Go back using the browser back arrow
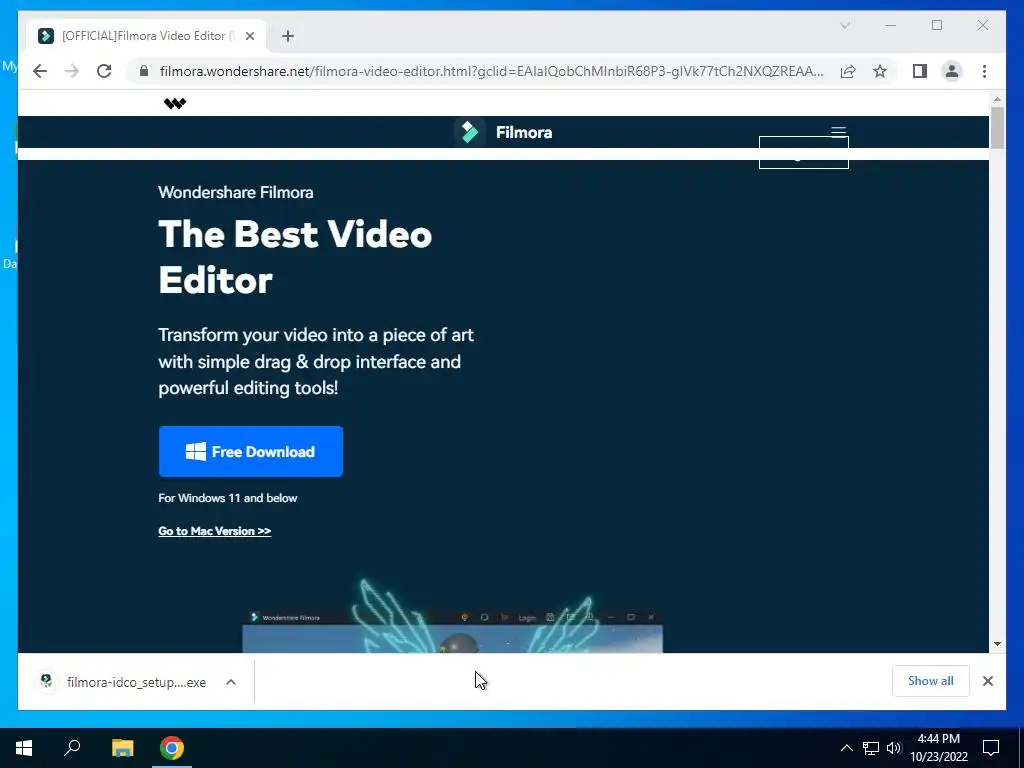This screenshot has width=1024, height=768. tap(40, 71)
